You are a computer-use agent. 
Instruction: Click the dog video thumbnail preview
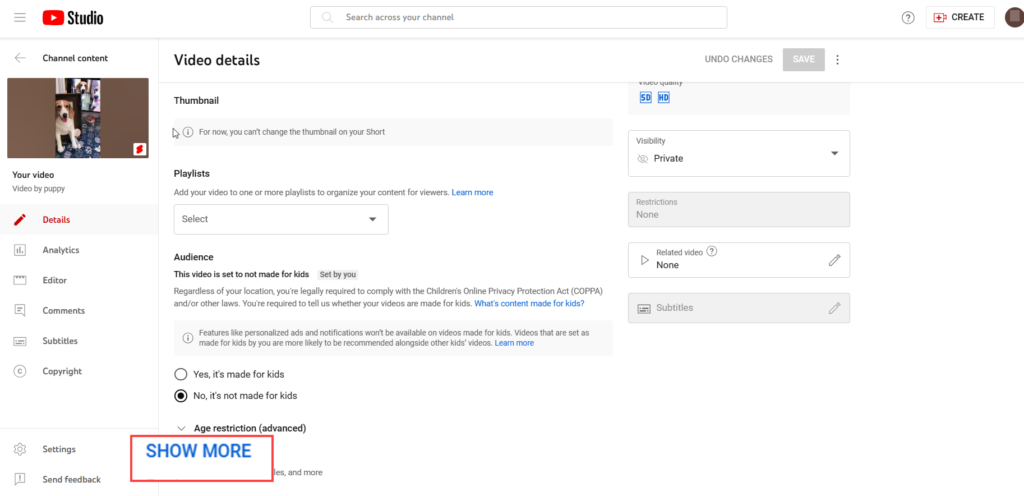(x=78, y=118)
